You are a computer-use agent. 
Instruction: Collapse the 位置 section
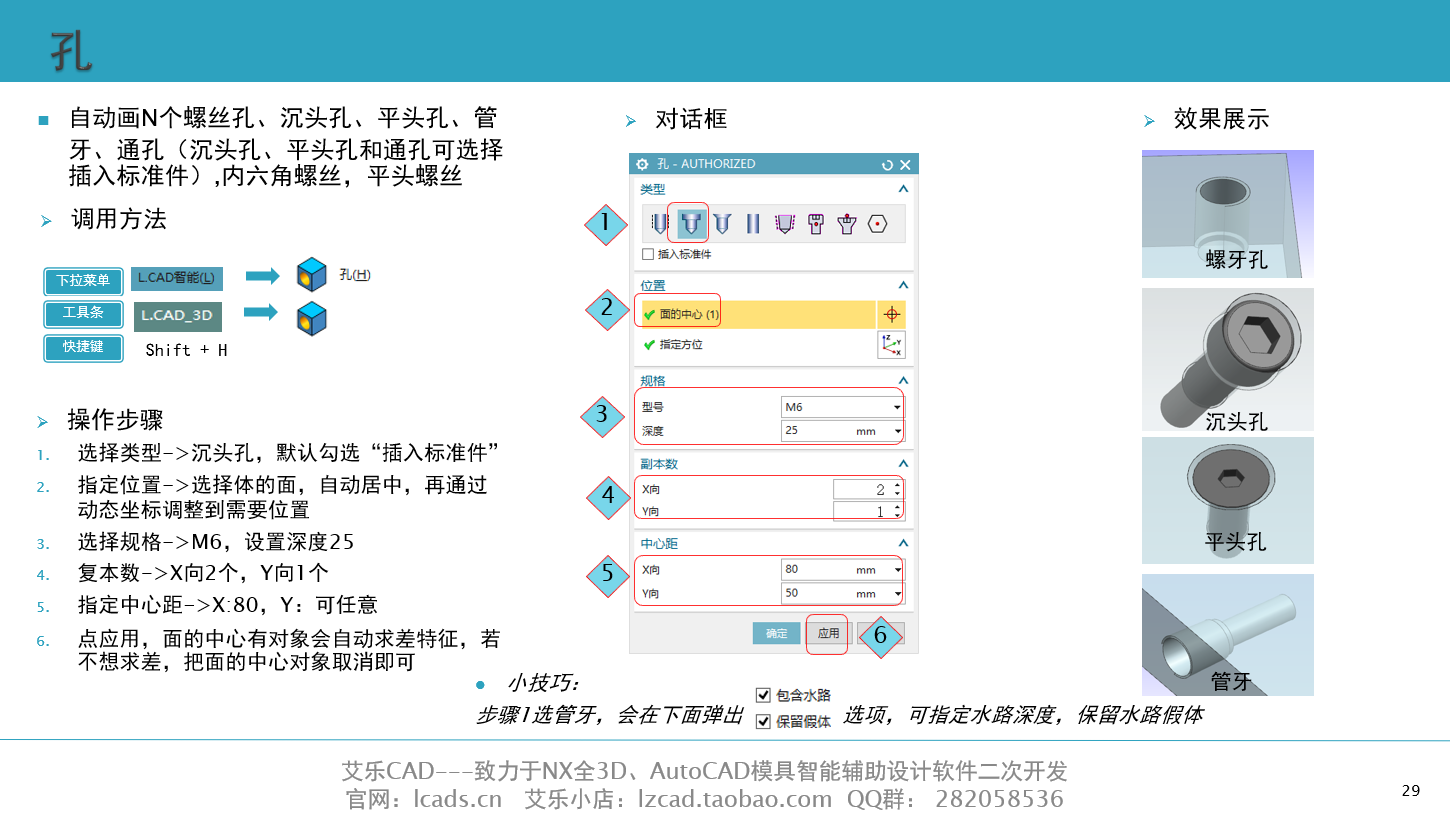pos(903,285)
